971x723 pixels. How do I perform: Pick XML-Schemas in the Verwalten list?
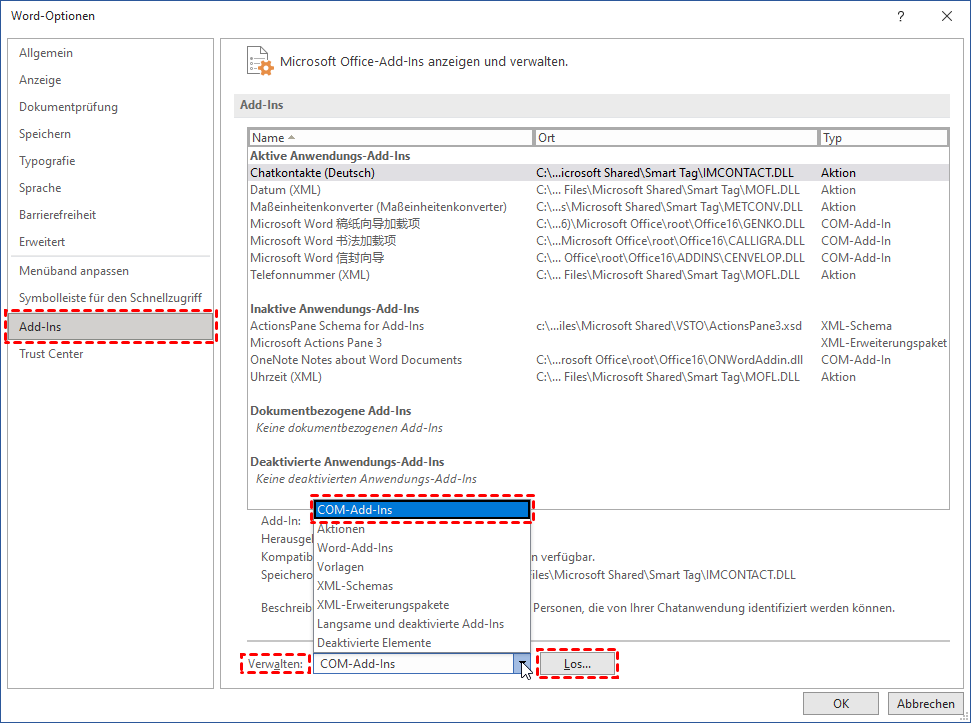coord(422,586)
